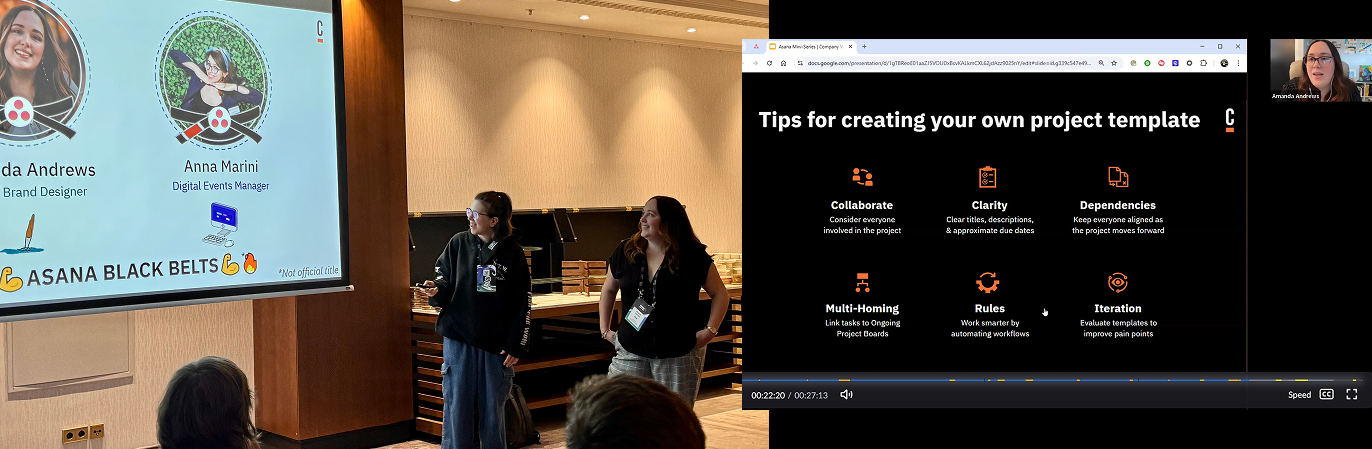Image resolution: width=1372 pixels, height=449 pixels.
Task: Click the green circle extension icon
Action: tap(1147, 63)
